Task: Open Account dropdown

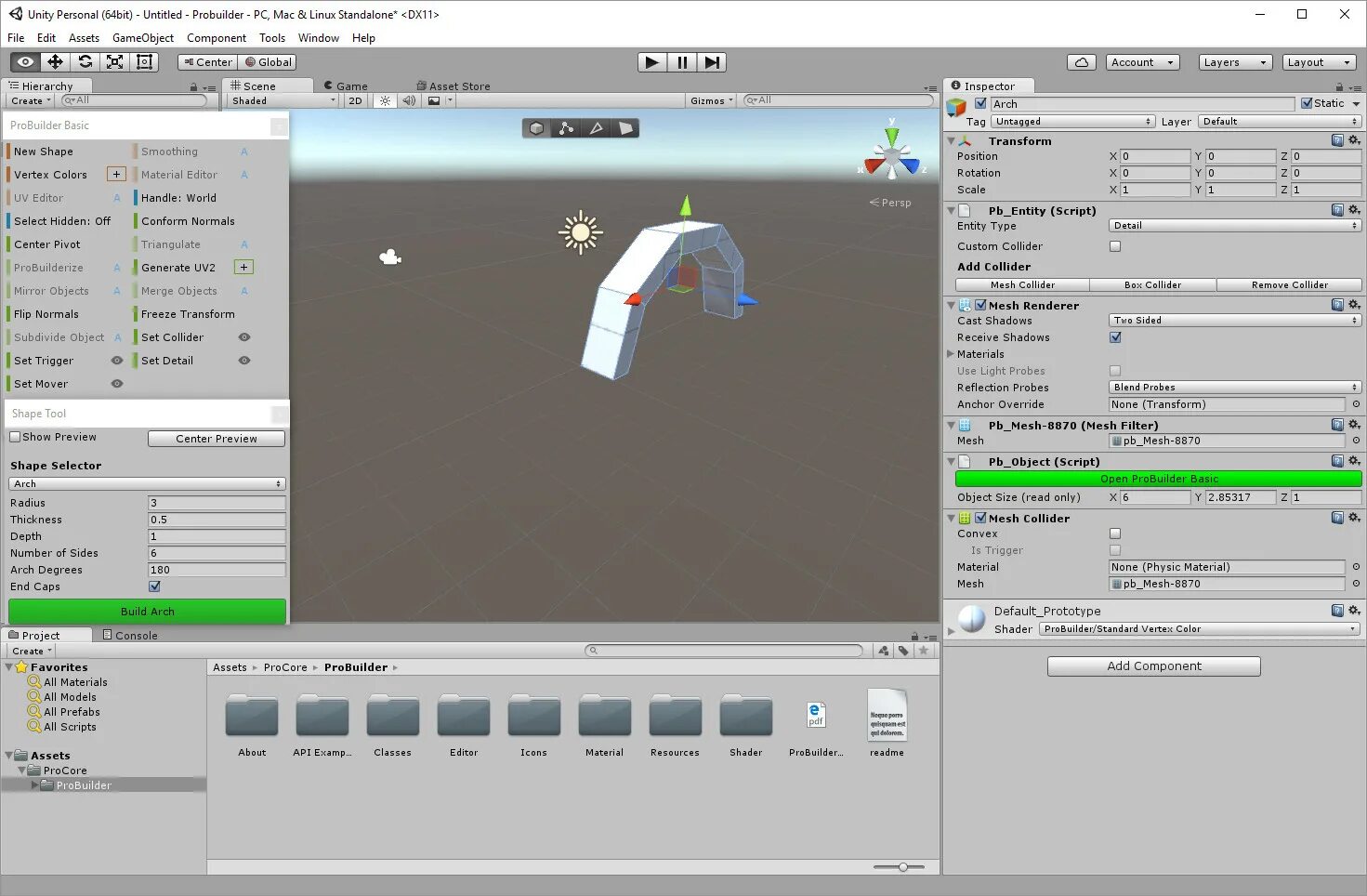Action: click(1143, 62)
